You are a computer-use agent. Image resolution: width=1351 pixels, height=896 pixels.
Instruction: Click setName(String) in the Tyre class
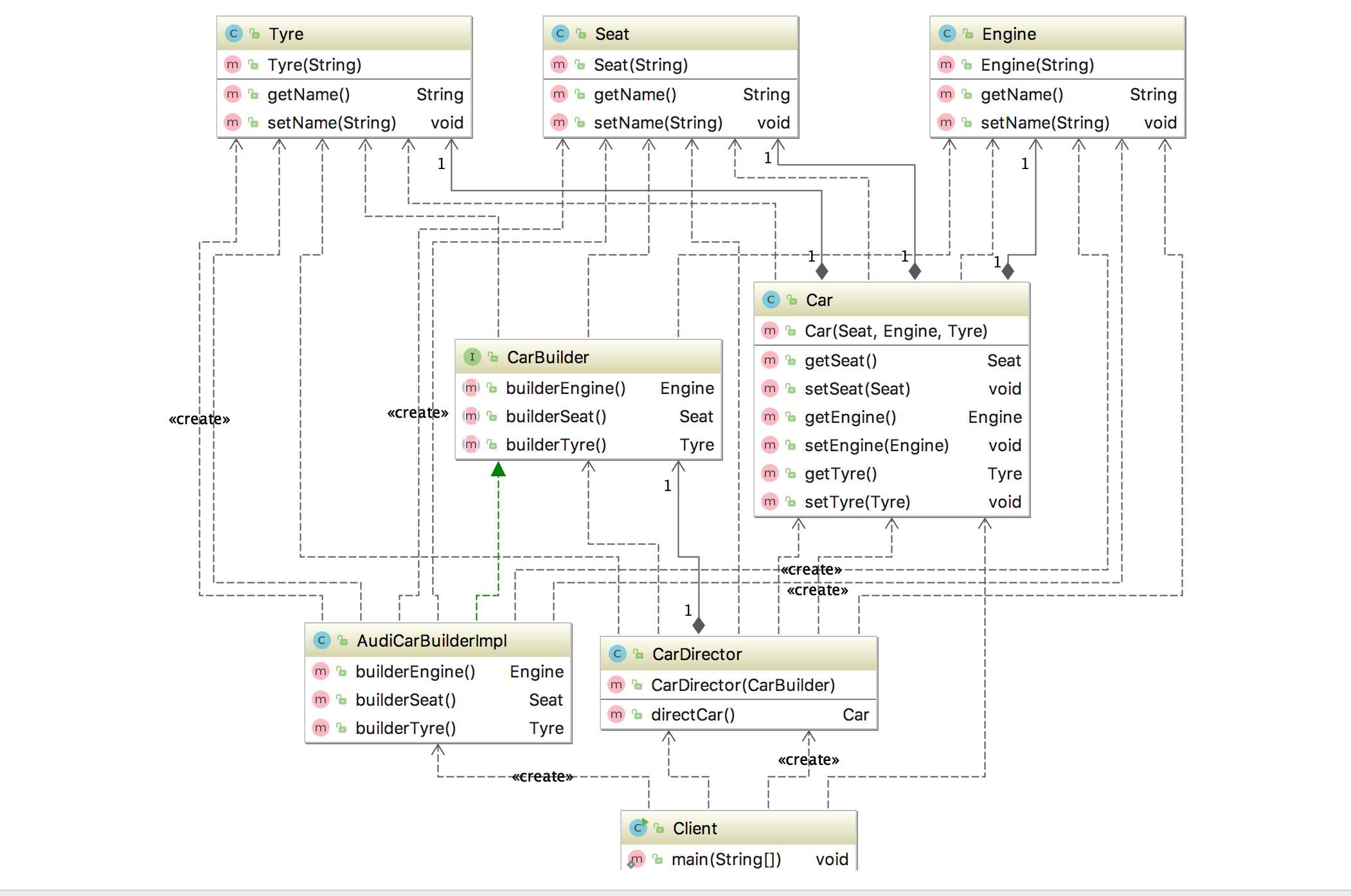[x=332, y=123]
